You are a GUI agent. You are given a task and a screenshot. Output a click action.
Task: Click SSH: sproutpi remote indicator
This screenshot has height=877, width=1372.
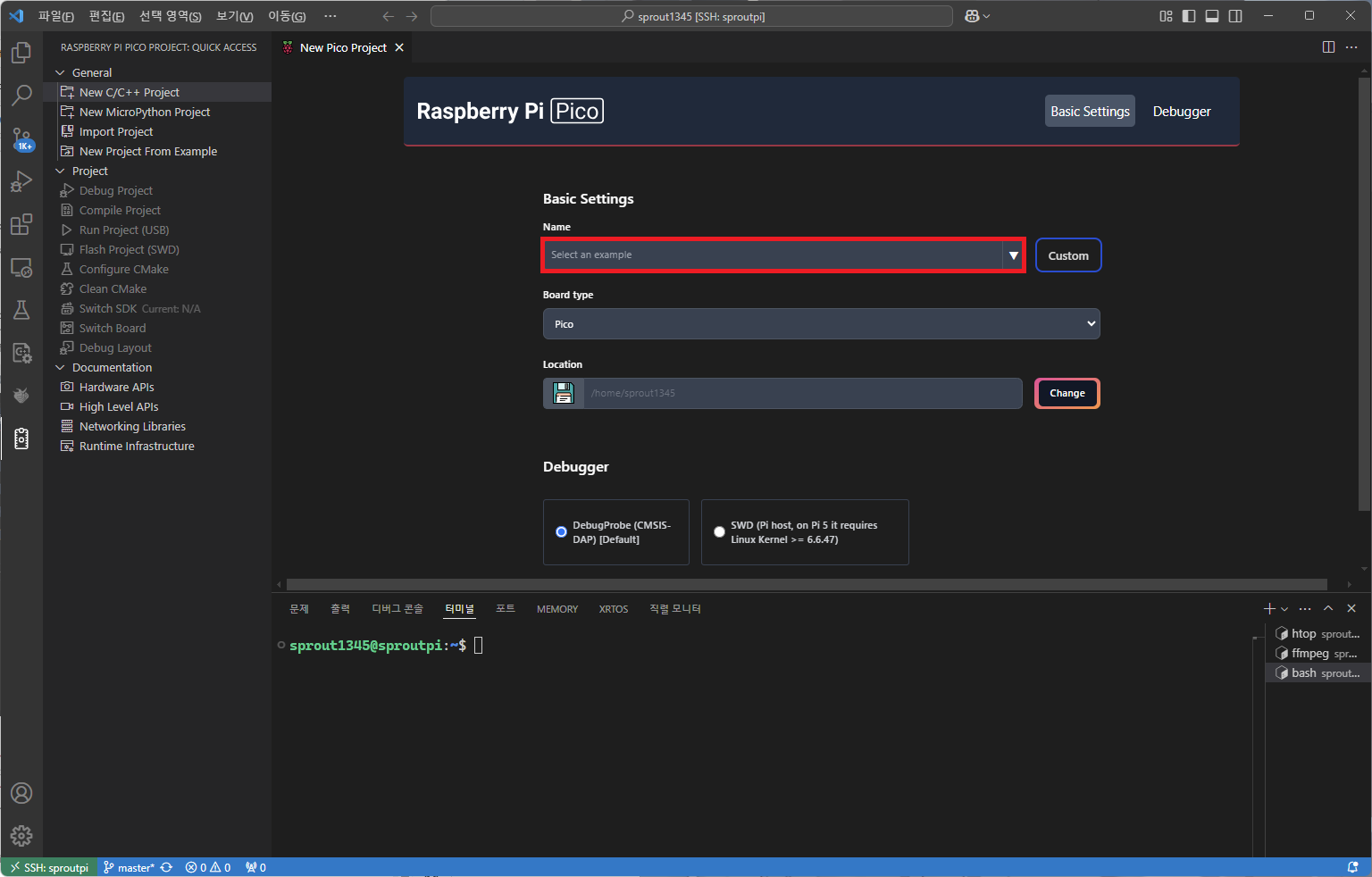[x=49, y=867]
